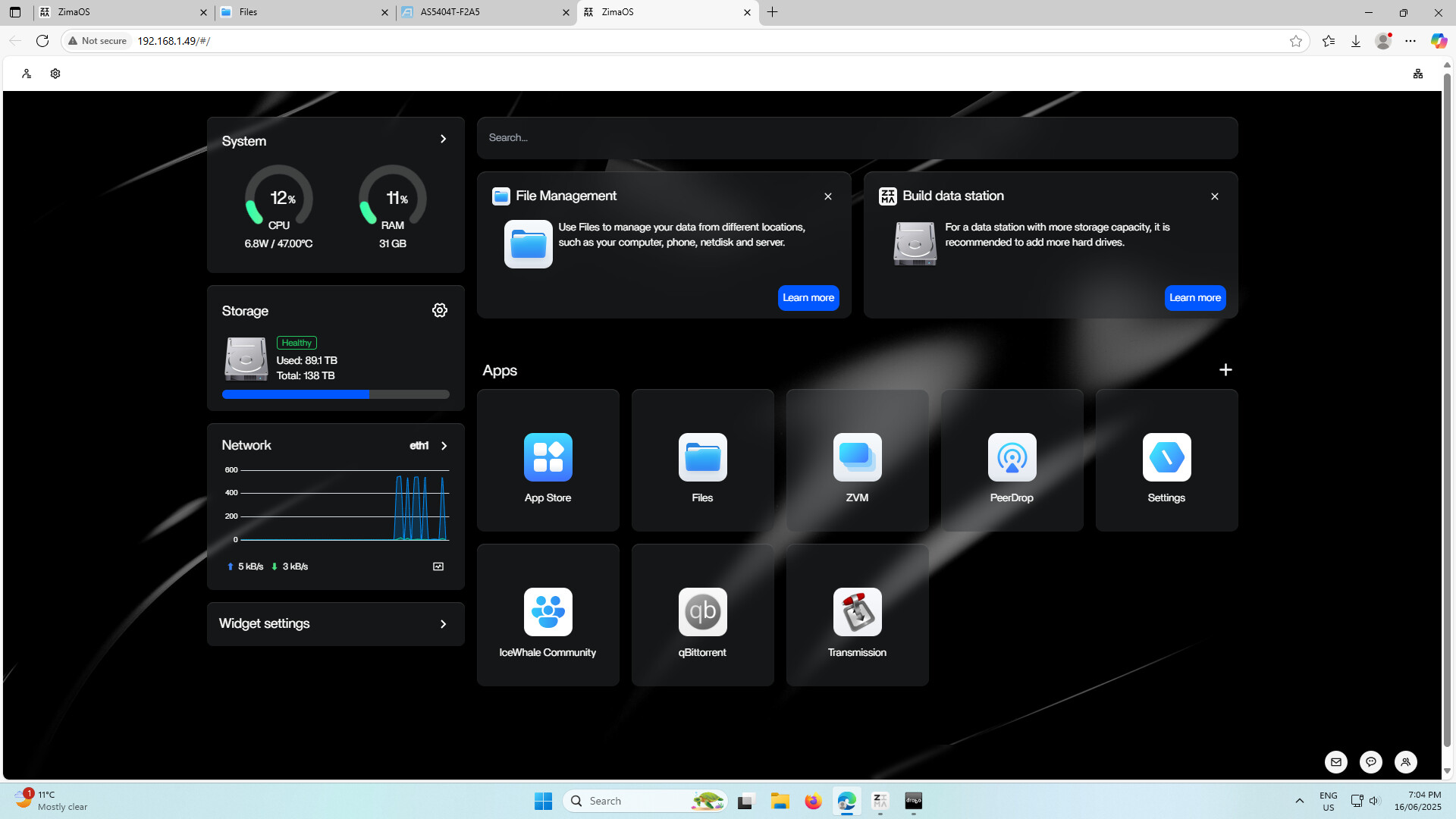Open Firefox from the taskbar
This screenshot has height=819, width=1456.
[x=814, y=801]
